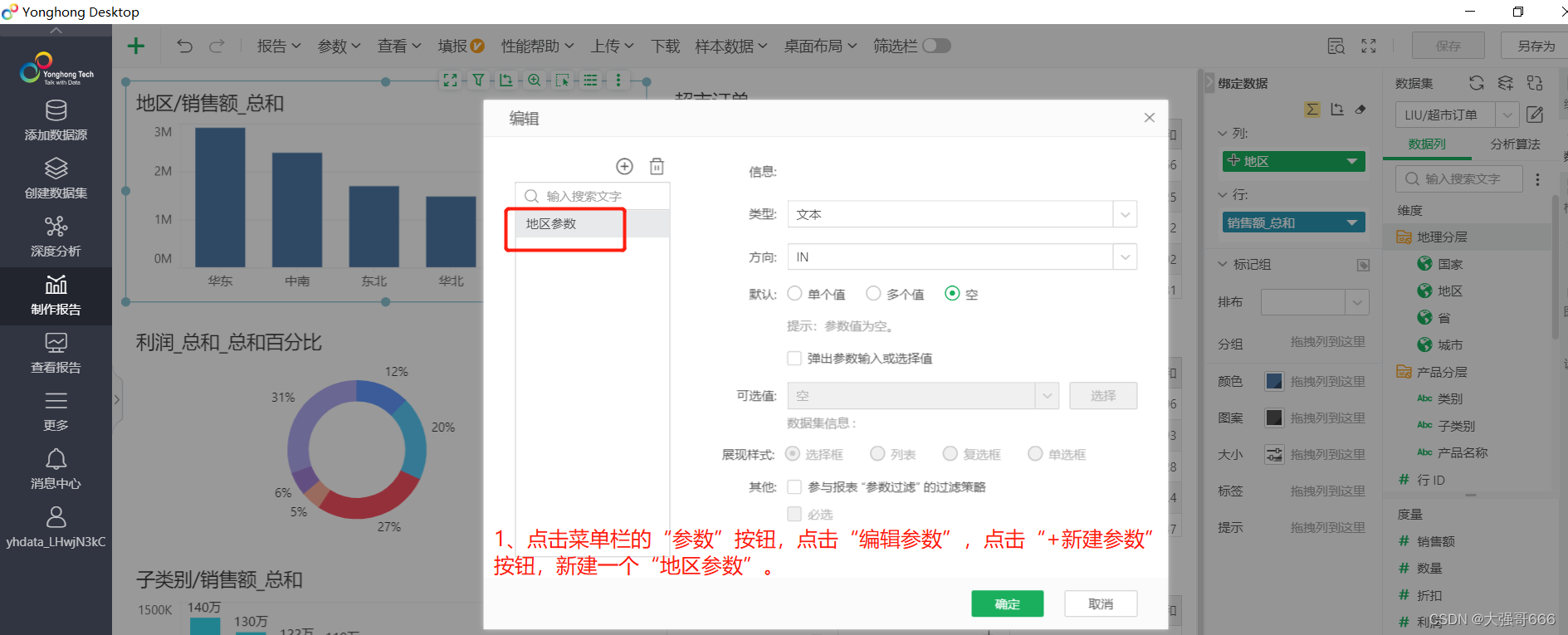Click the dialog parameter search field

pyautogui.click(x=593, y=196)
